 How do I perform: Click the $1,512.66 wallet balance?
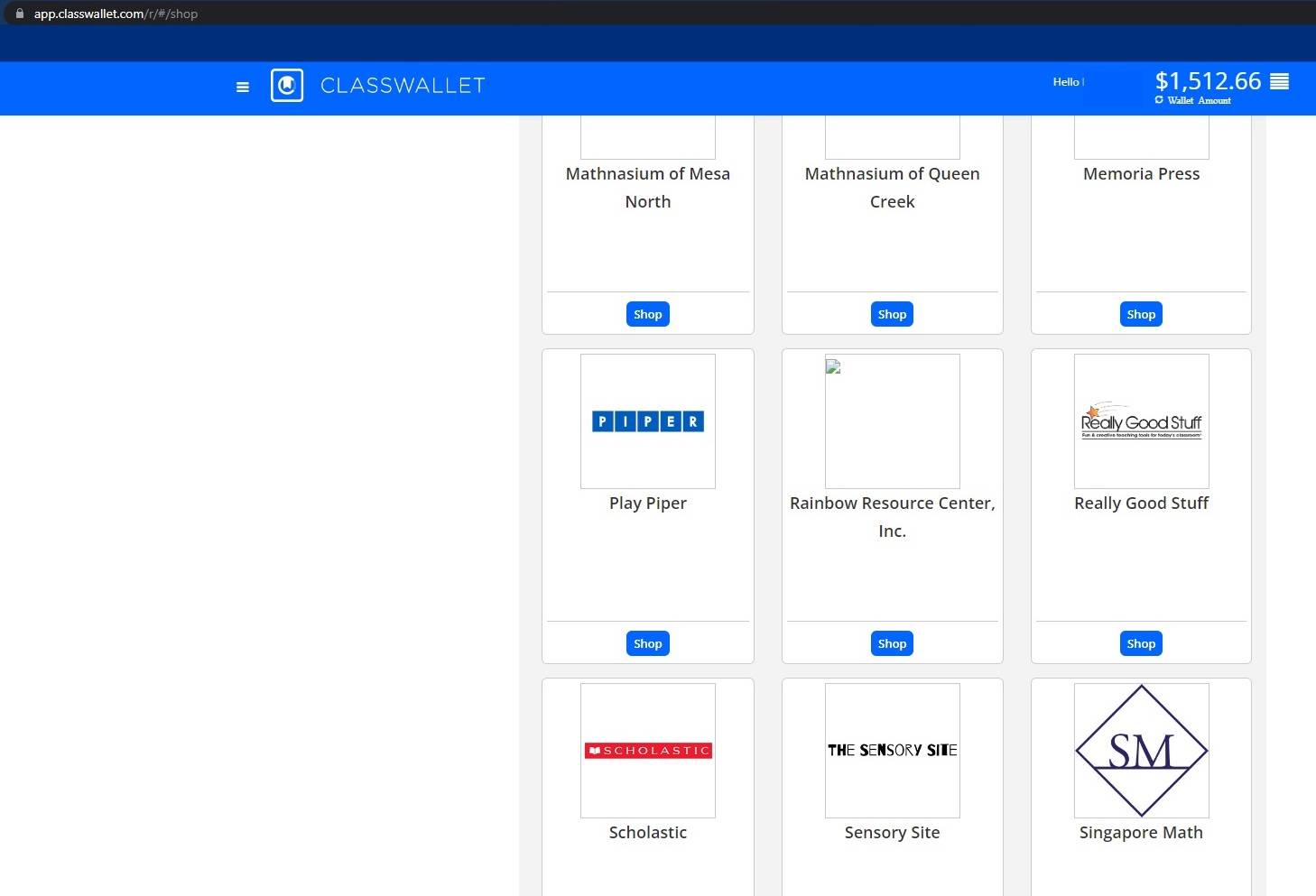(x=1208, y=81)
